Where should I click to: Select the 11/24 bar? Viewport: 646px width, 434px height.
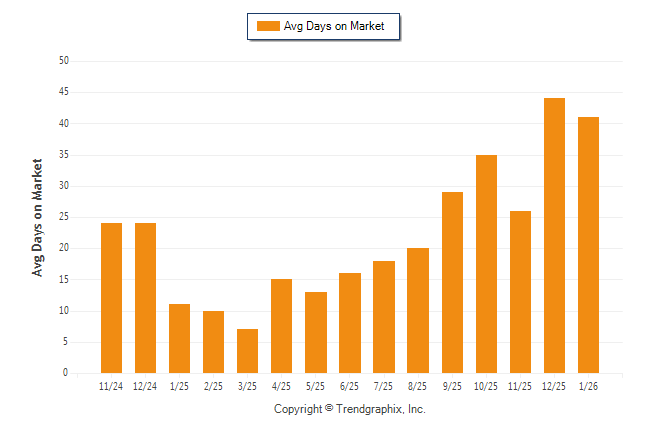click(111, 298)
